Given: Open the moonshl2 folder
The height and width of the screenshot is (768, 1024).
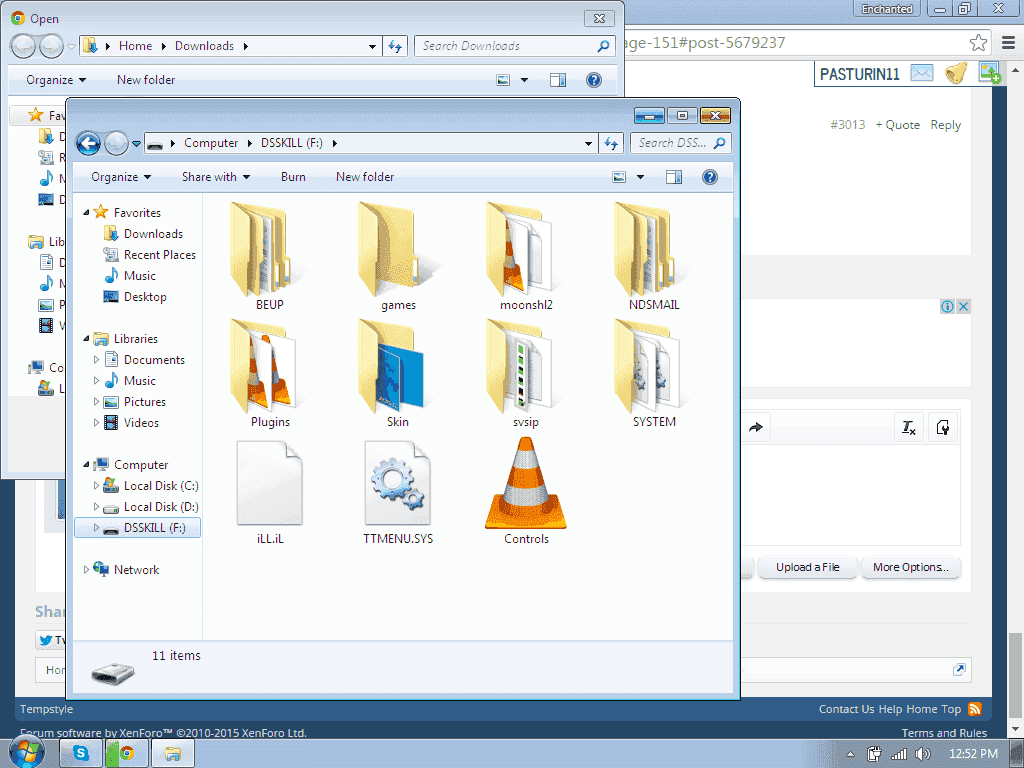Looking at the screenshot, I should click(x=526, y=257).
